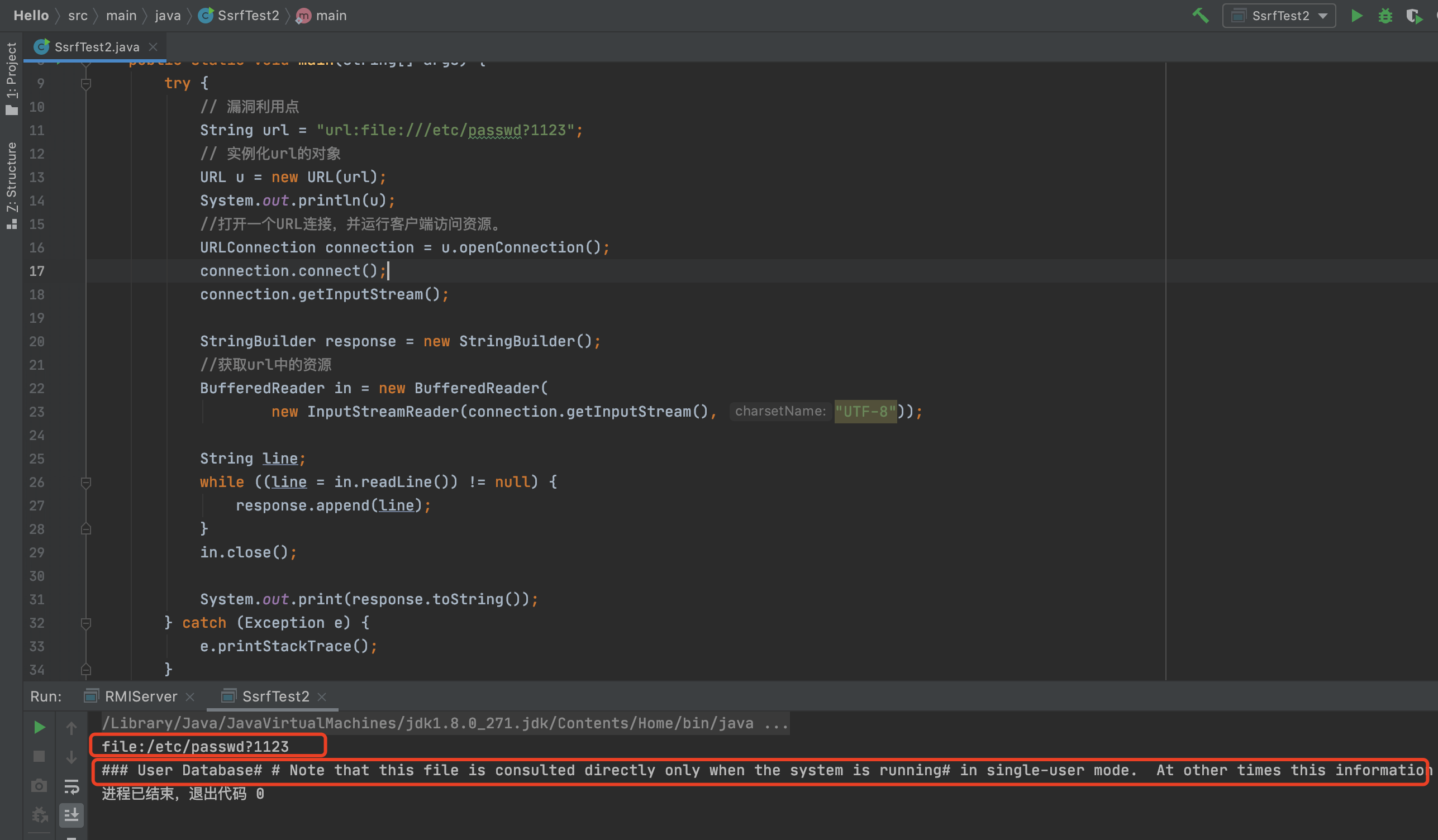Click the Run: panel label

coord(46,696)
